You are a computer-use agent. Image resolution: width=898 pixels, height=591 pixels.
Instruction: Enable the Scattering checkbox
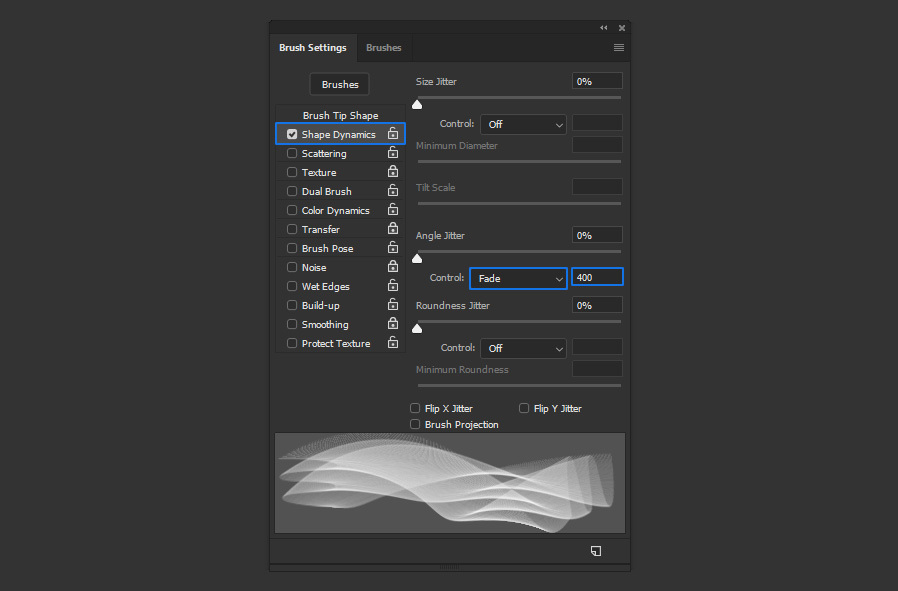(x=292, y=153)
